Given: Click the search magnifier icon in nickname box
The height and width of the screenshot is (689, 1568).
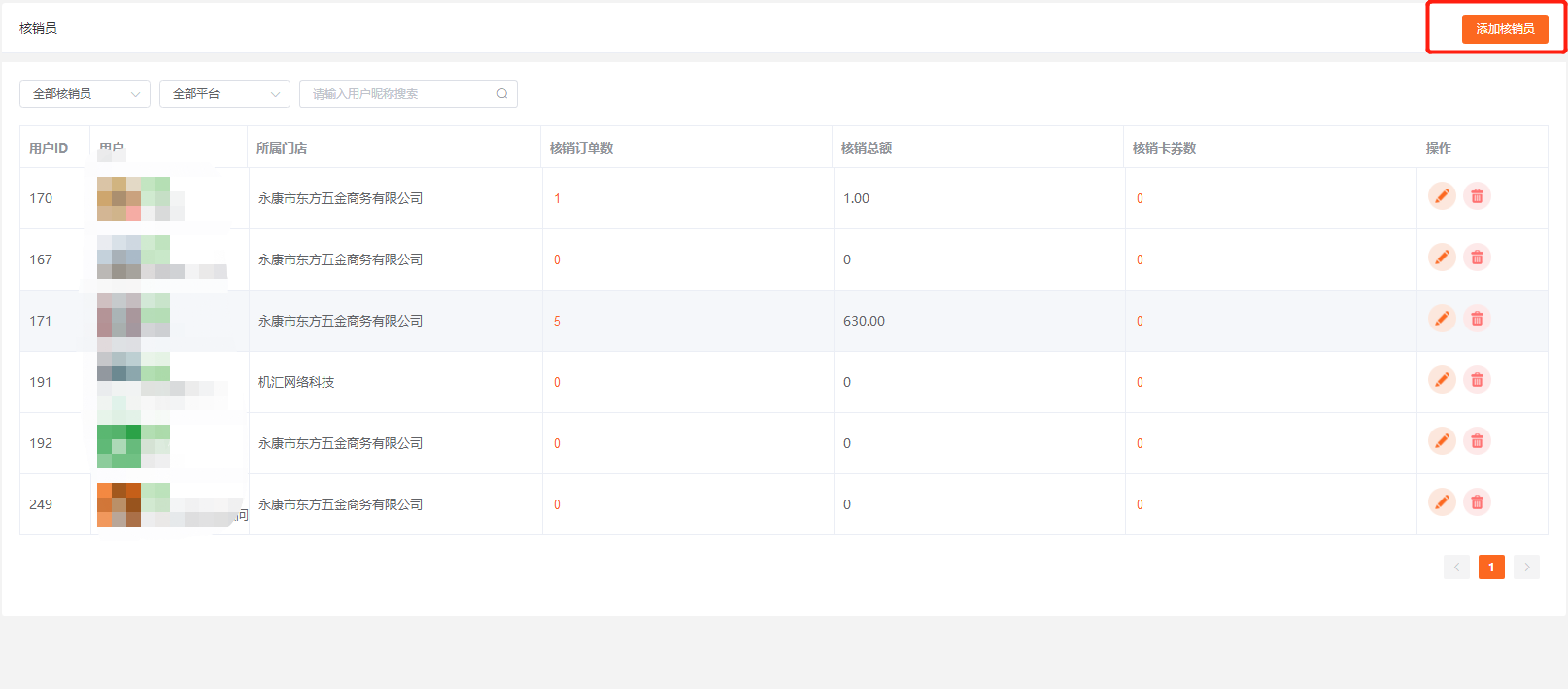Looking at the screenshot, I should coord(502,94).
